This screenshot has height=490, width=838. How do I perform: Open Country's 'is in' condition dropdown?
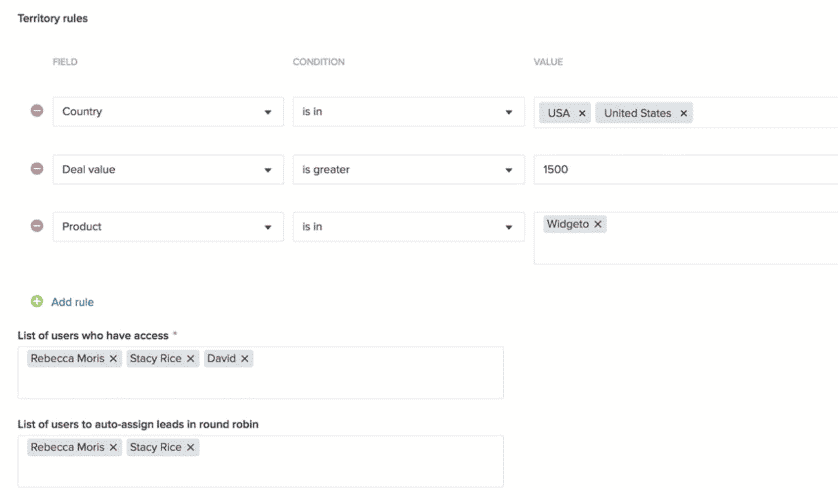(407, 112)
